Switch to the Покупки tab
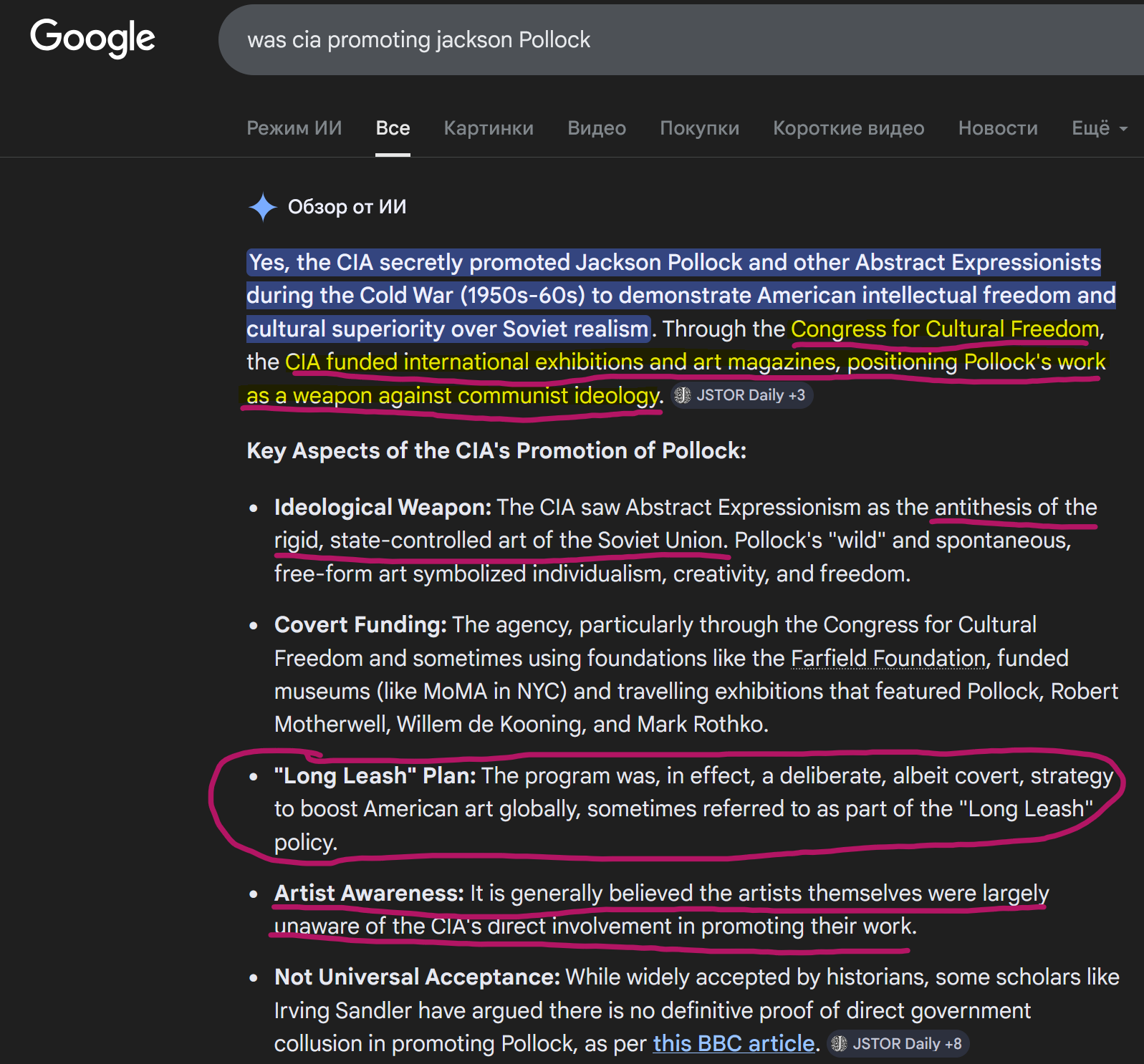 click(699, 128)
